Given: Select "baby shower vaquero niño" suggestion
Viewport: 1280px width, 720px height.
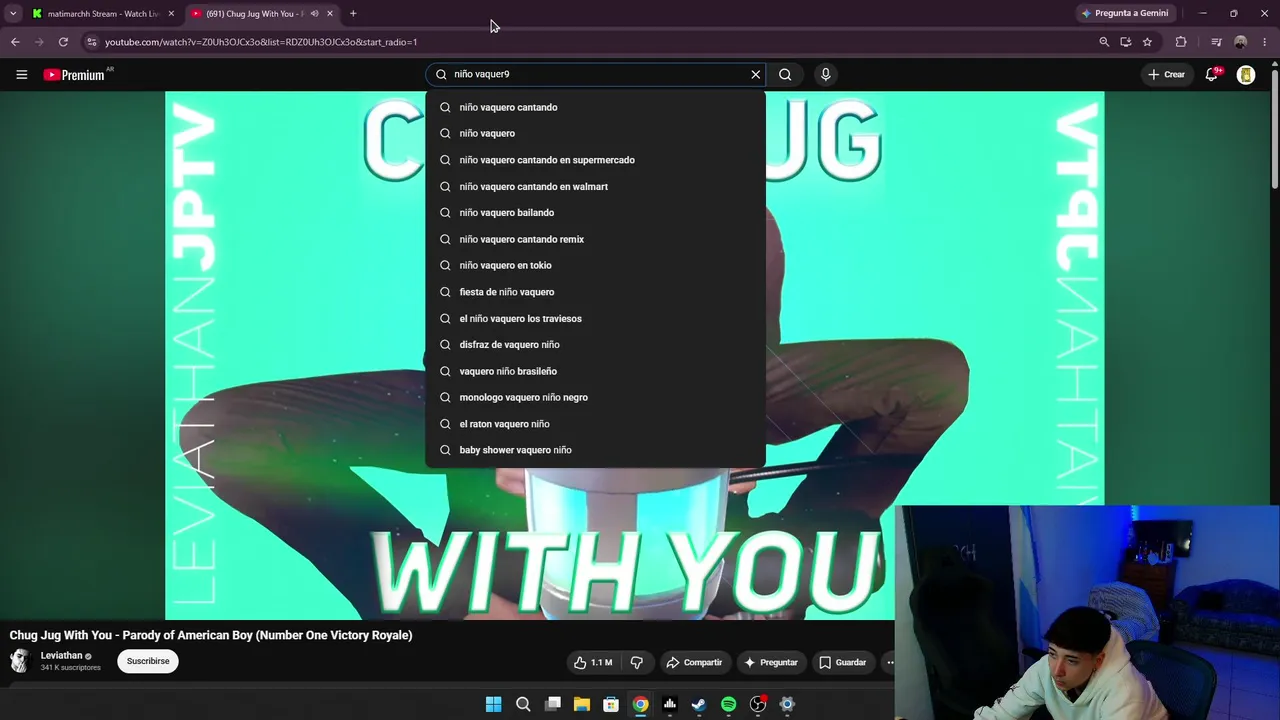Looking at the screenshot, I should click(596, 450).
